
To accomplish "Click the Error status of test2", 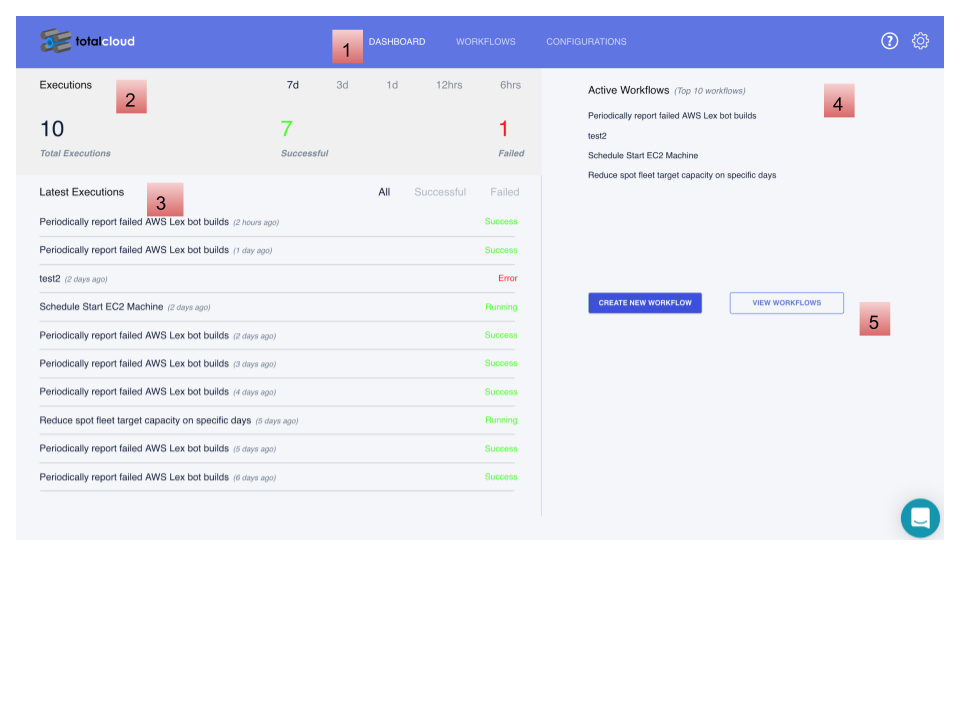I will [x=508, y=279].
